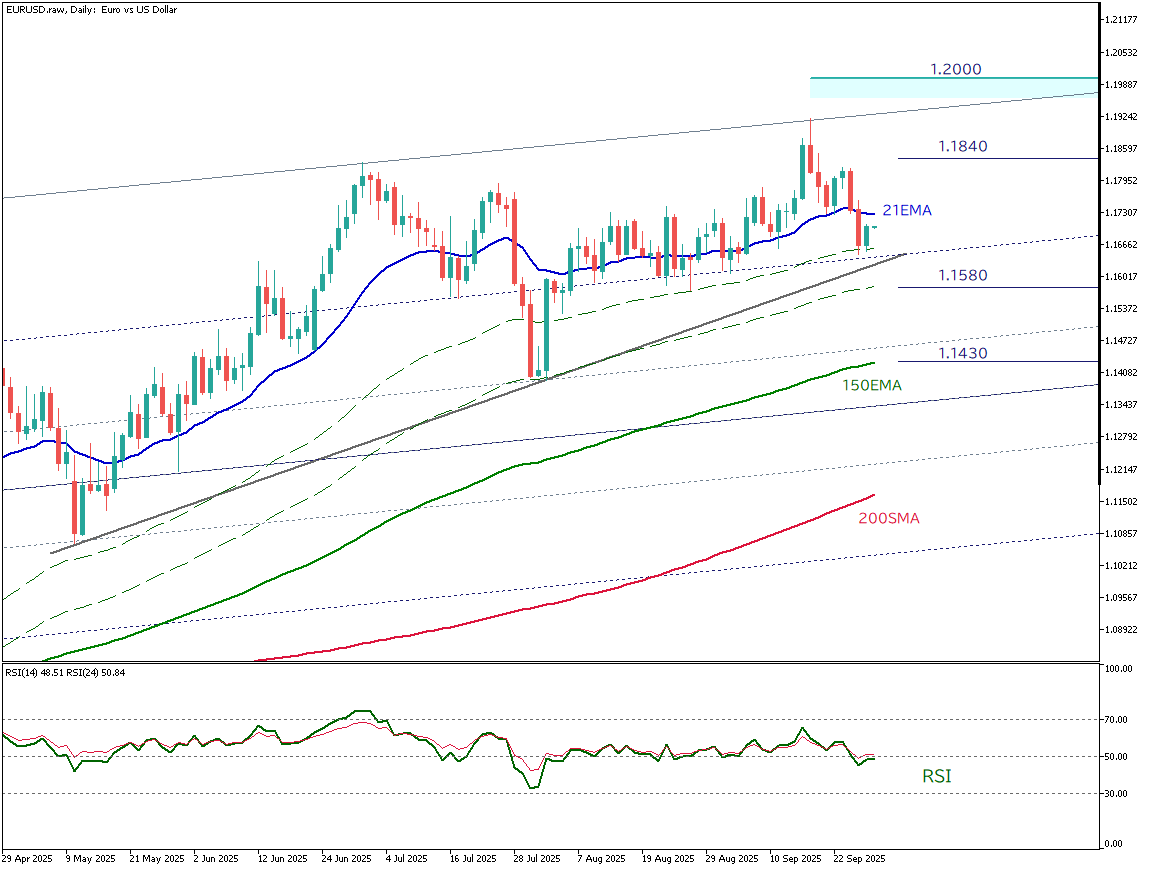Viewport: 1152px width, 870px height.
Task: Select the green RSI label text
Action: (x=936, y=775)
